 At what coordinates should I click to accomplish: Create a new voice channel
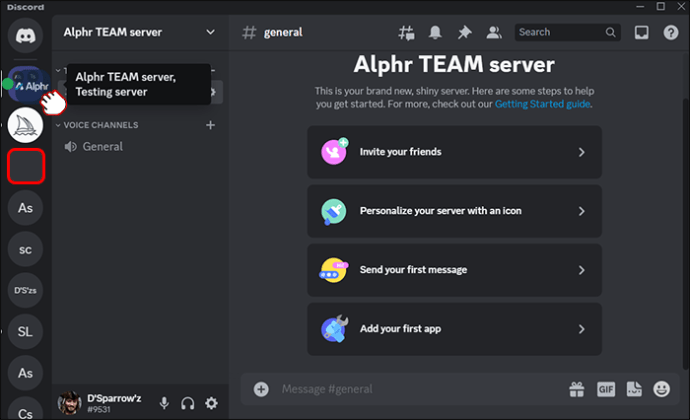(x=210, y=125)
